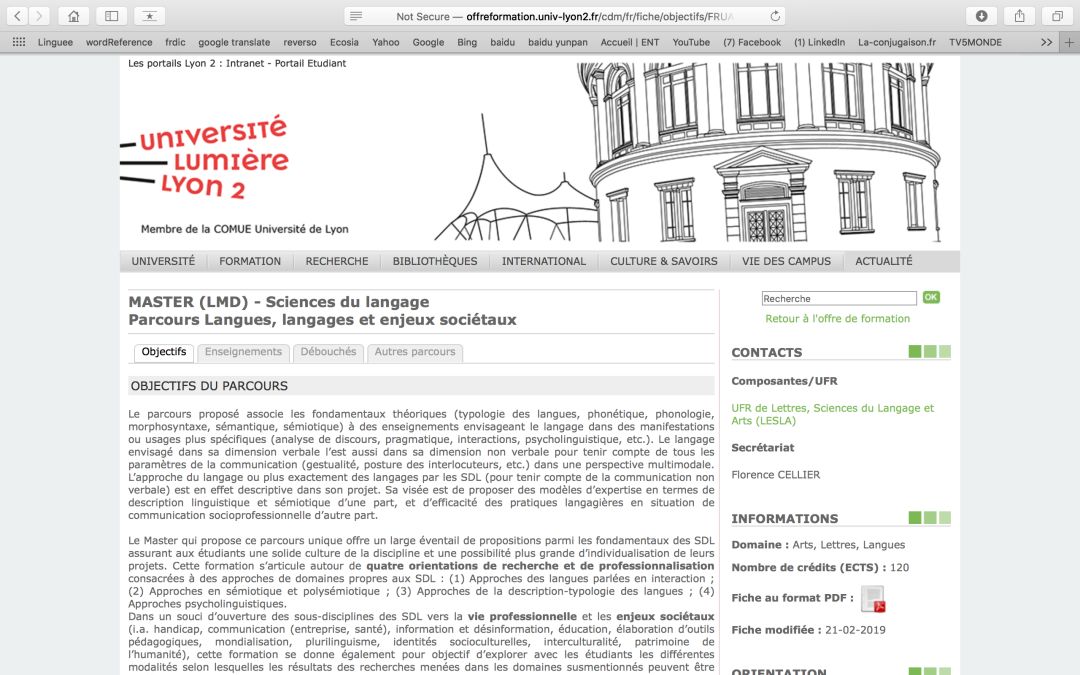The image size is (1080, 675).
Task: Open UFR de Lettres, Sciences du Langage link
Action: 833,414
